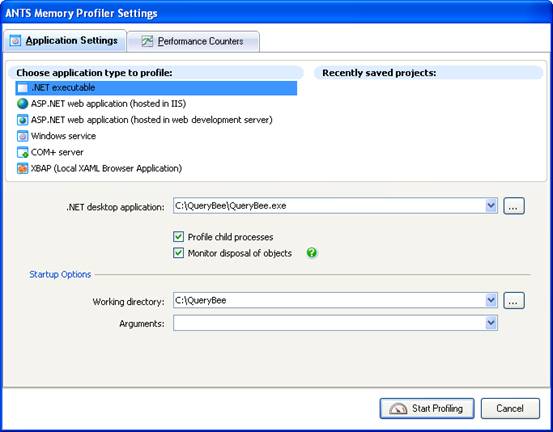
Task: Browse for the .NET desktop application file
Action: click(514, 206)
